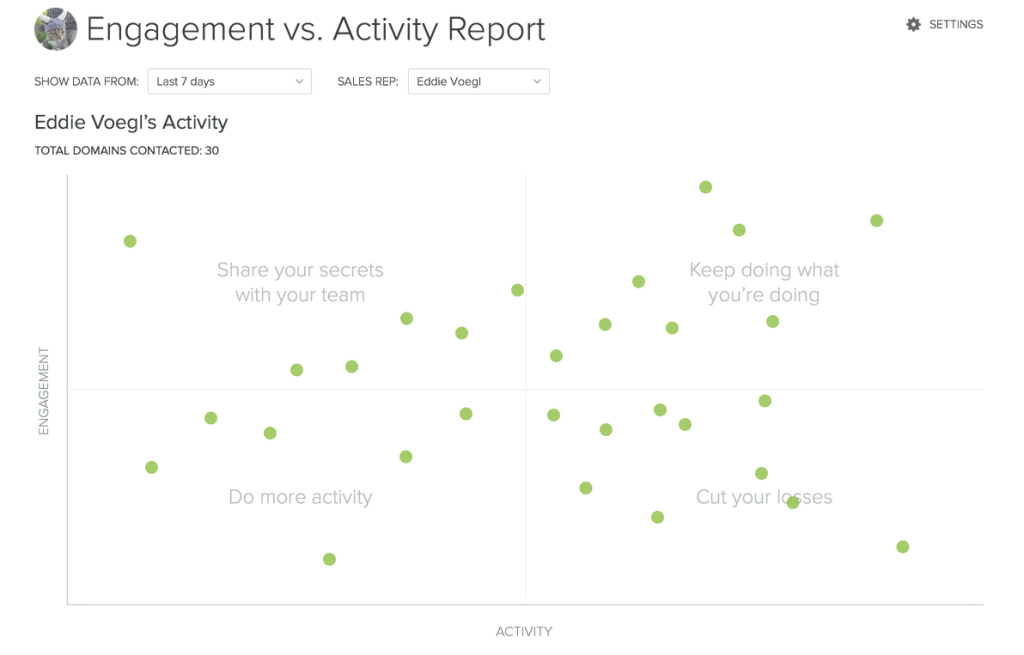This screenshot has width=1024, height=655.
Task: Click the settings gear icon
Action: [x=913, y=25]
